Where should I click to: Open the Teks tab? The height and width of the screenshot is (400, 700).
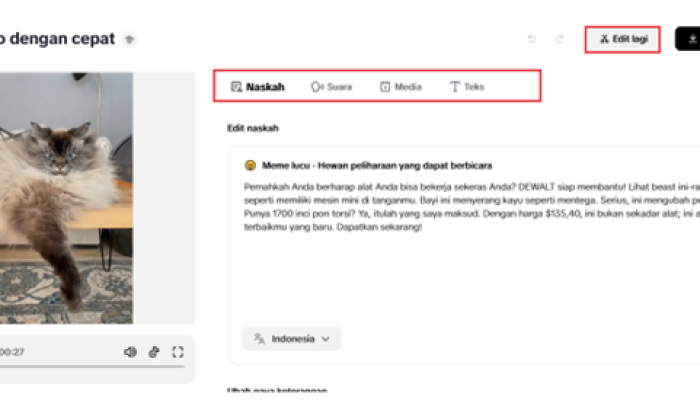pos(467,87)
